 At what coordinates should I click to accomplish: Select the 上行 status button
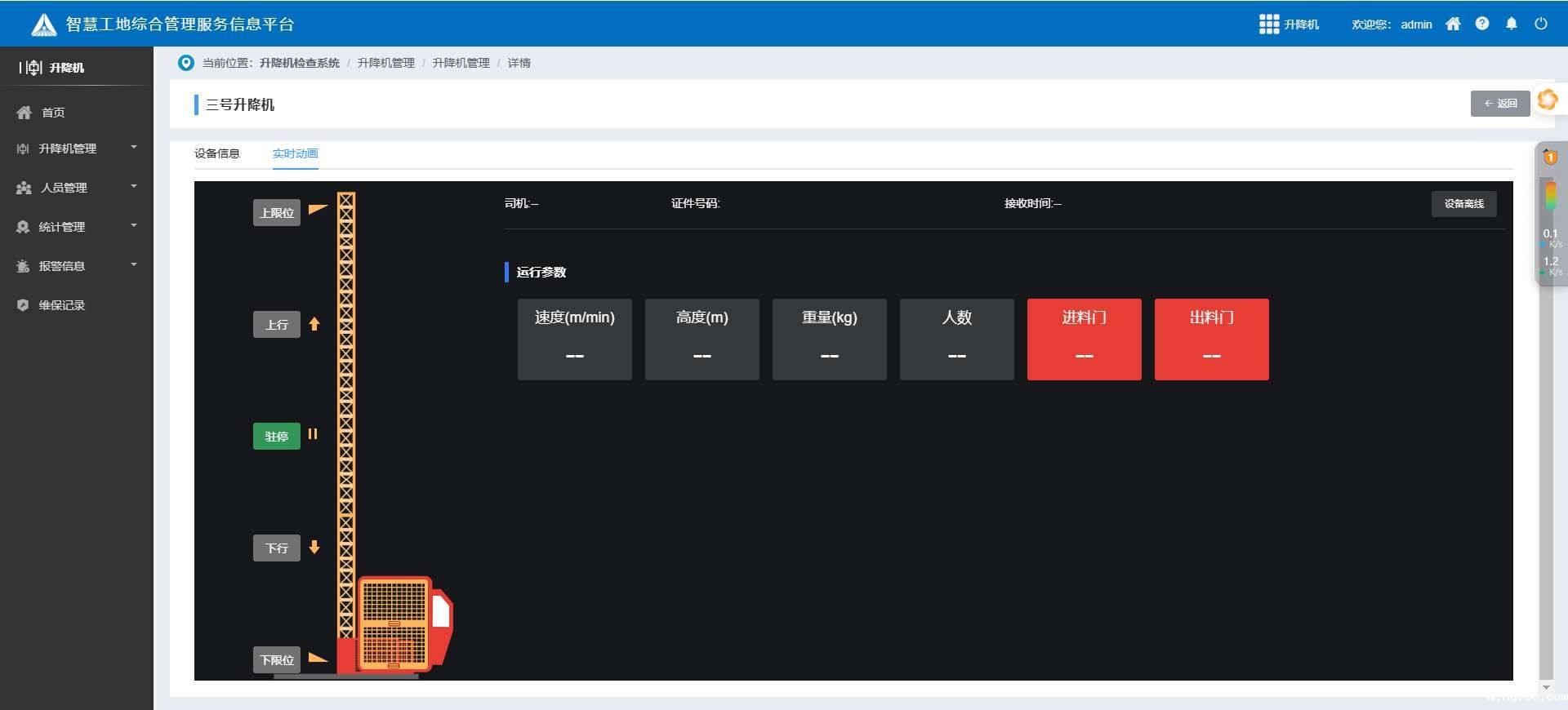[x=277, y=325]
